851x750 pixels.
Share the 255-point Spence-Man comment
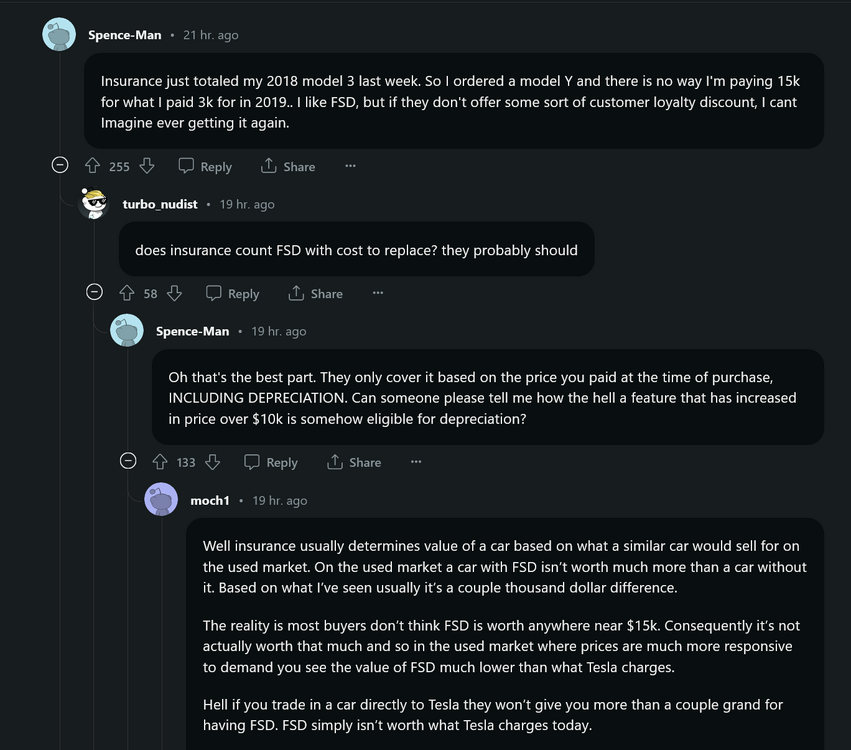288,166
